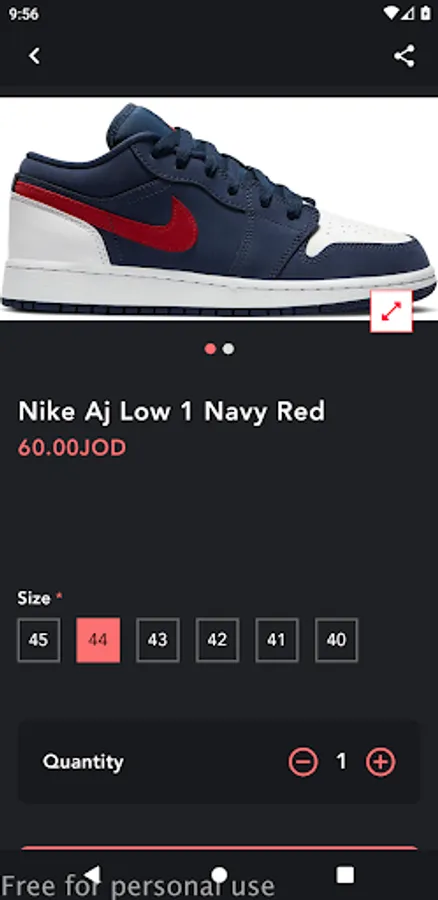Tap the Nike Aj Low shoe photo
Screen dimensions: 438x900
(219, 209)
